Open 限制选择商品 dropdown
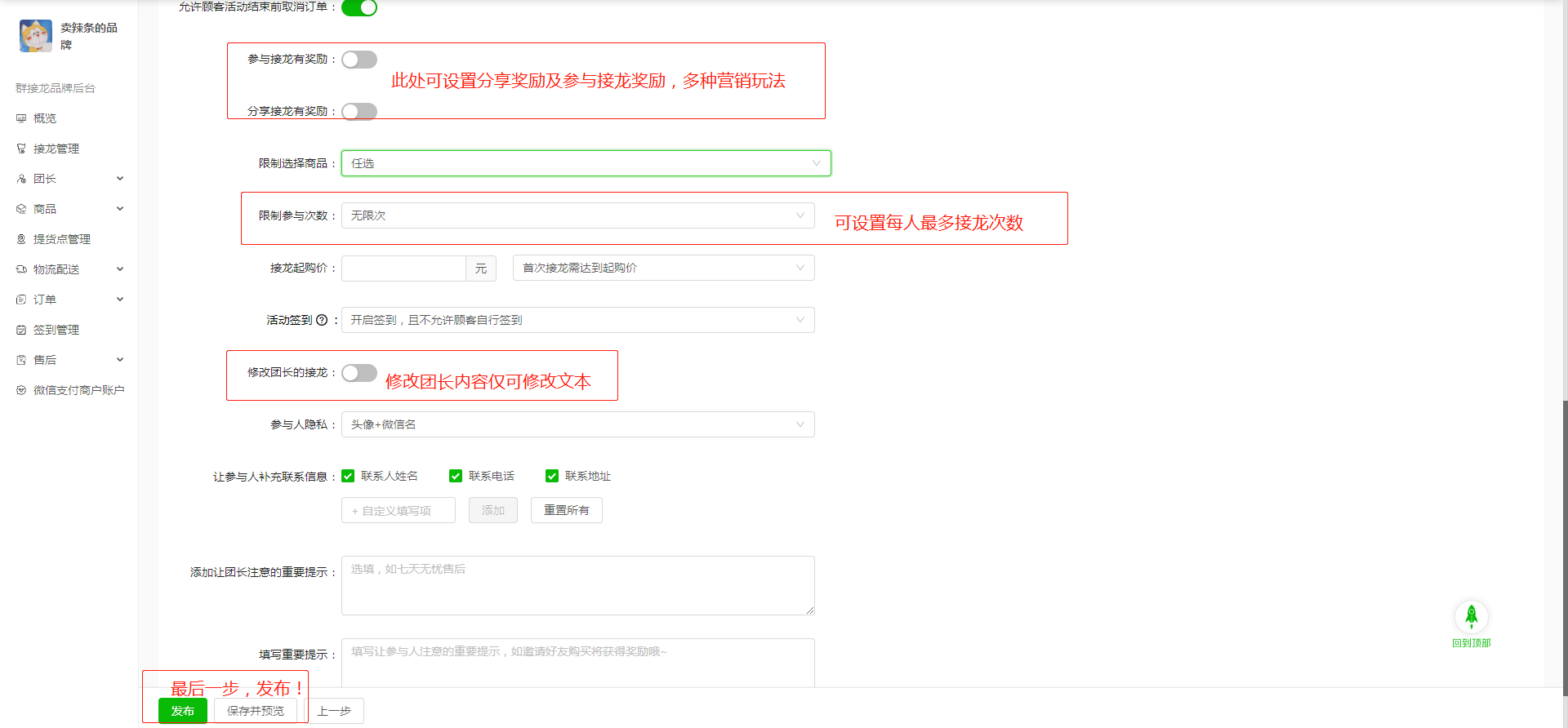 pos(586,163)
